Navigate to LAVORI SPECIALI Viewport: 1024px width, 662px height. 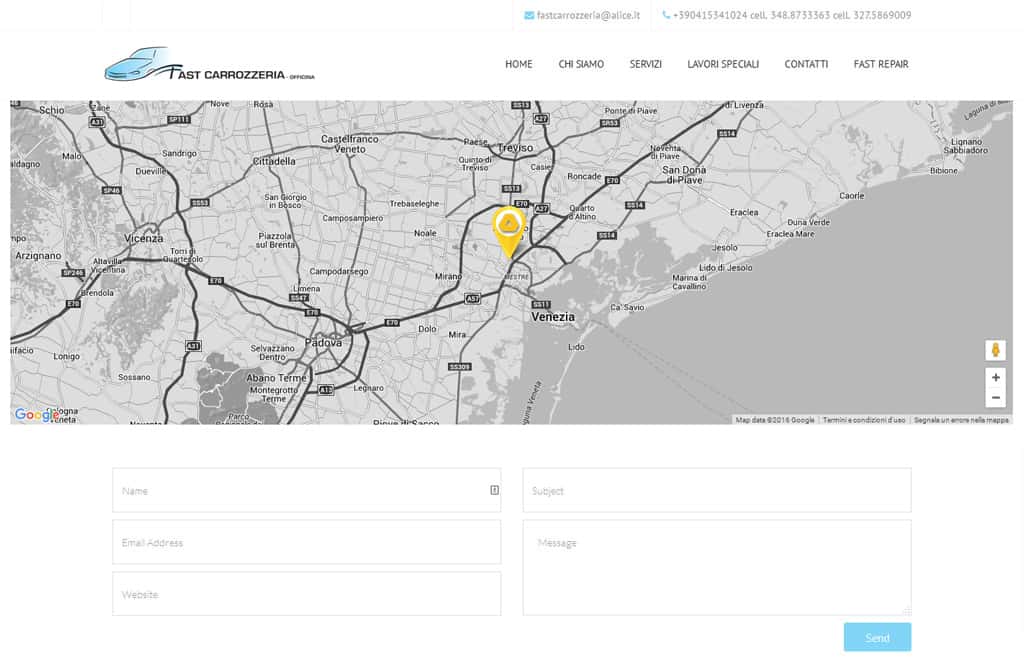click(x=723, y=64)
